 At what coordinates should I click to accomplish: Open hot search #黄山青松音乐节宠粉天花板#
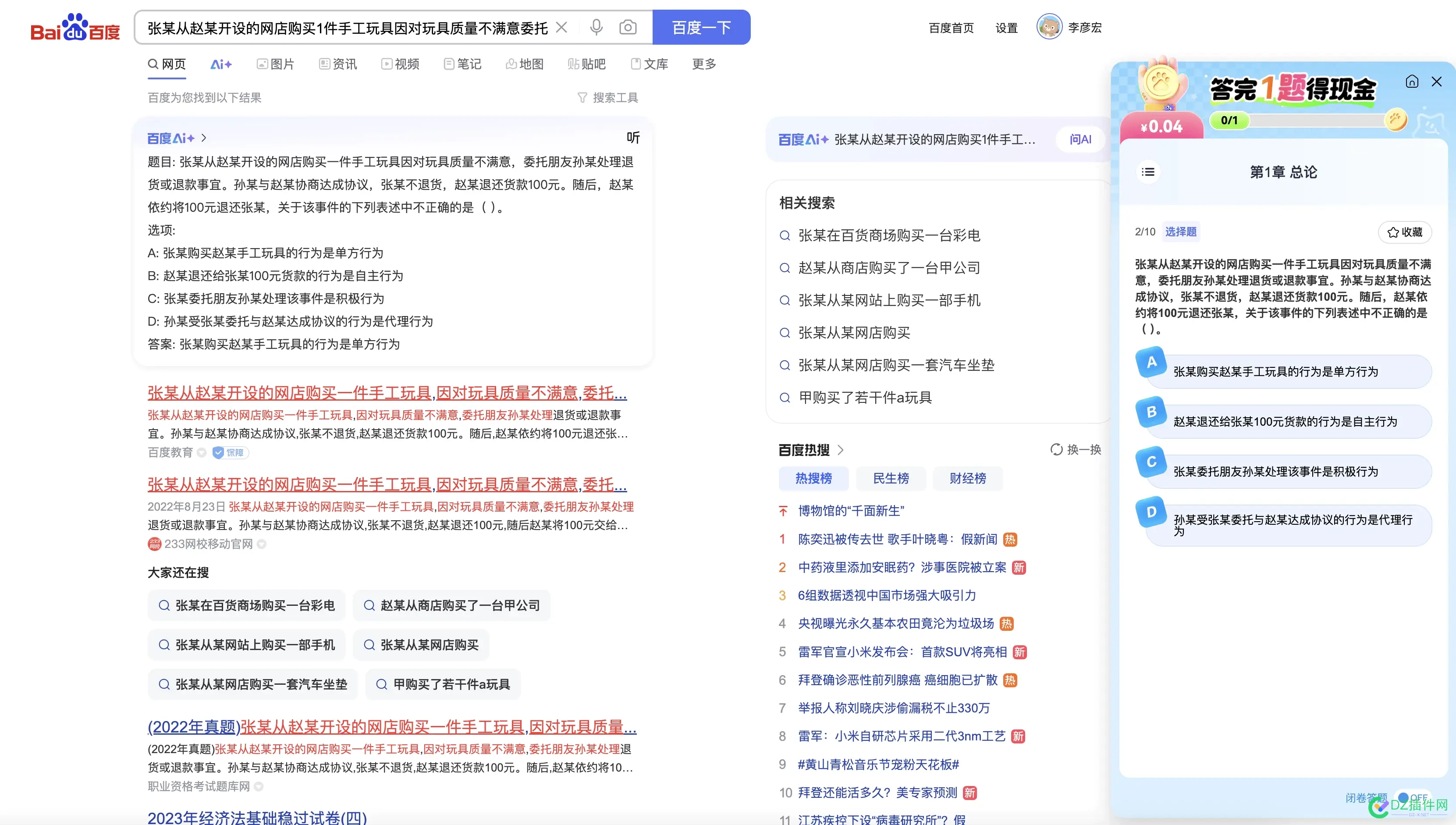click(878, 765)
